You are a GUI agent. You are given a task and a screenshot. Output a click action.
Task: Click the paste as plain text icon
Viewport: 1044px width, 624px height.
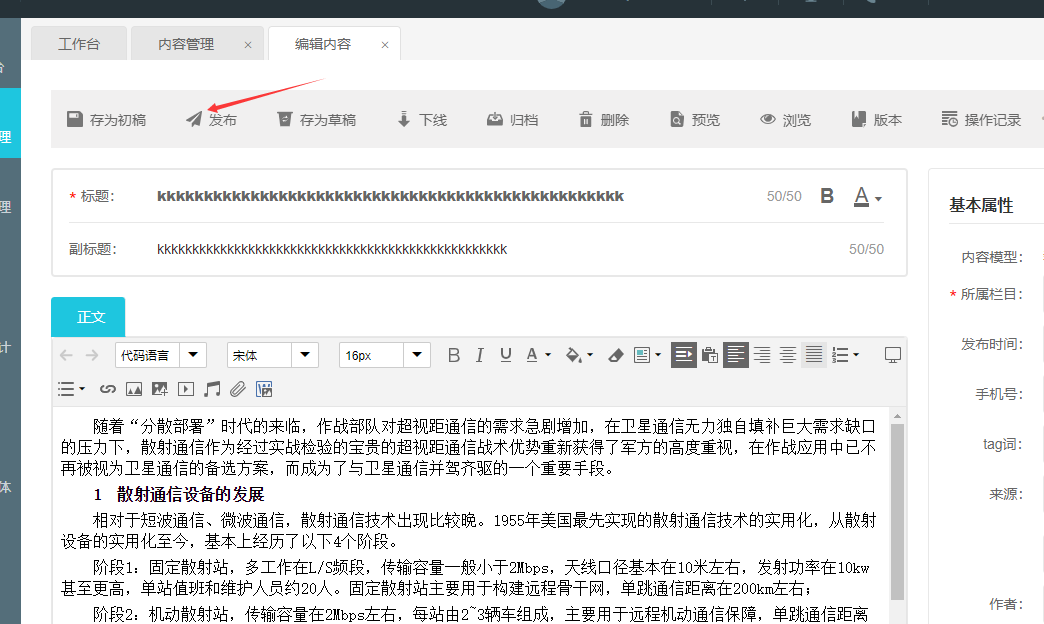(710, 355)
